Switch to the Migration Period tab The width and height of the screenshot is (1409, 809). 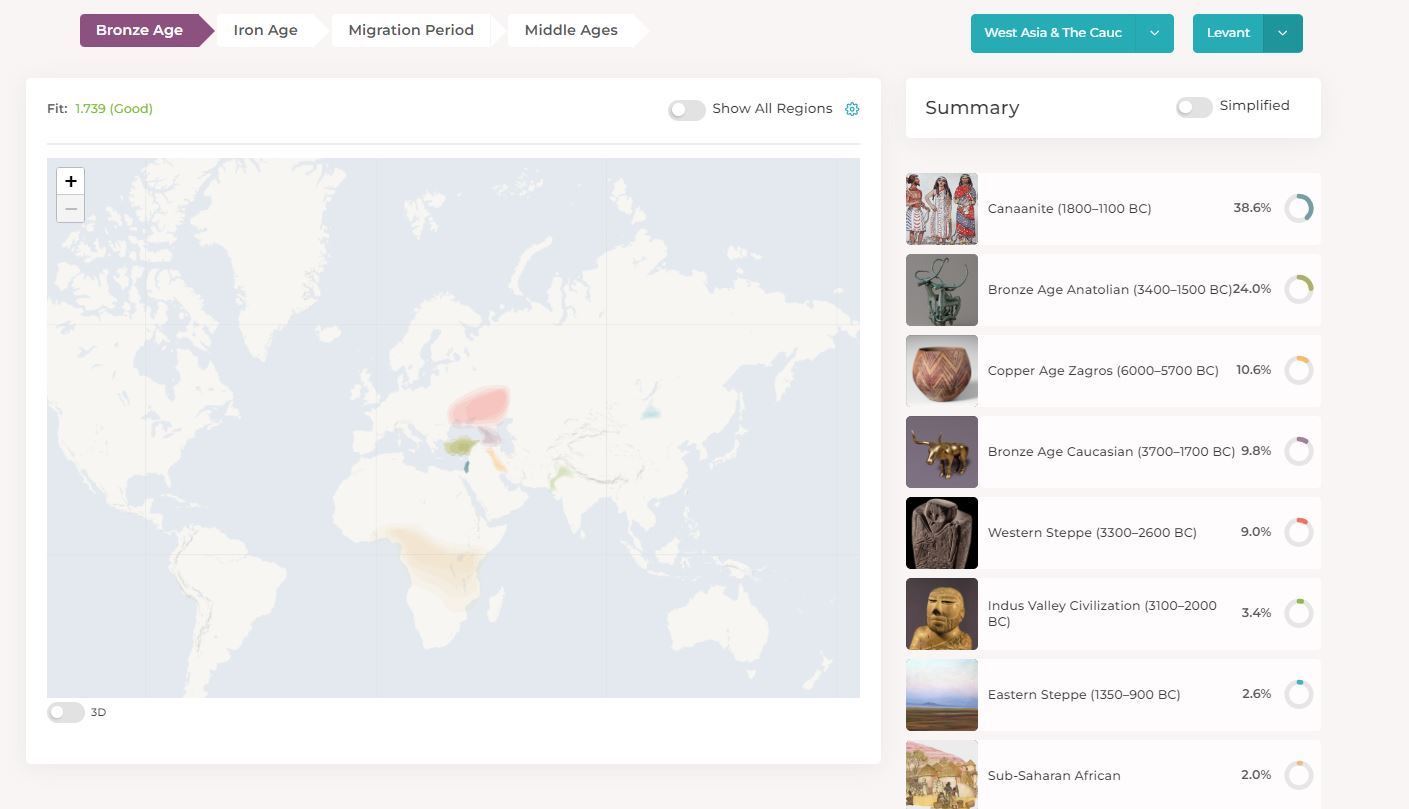tap(411, 30)
